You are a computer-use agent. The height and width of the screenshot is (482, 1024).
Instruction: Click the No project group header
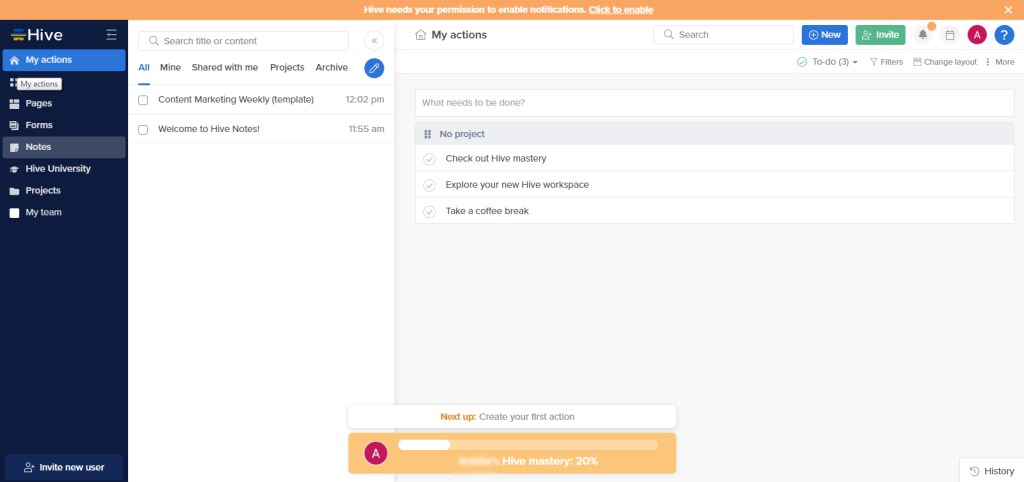click(x=714, y=134)
